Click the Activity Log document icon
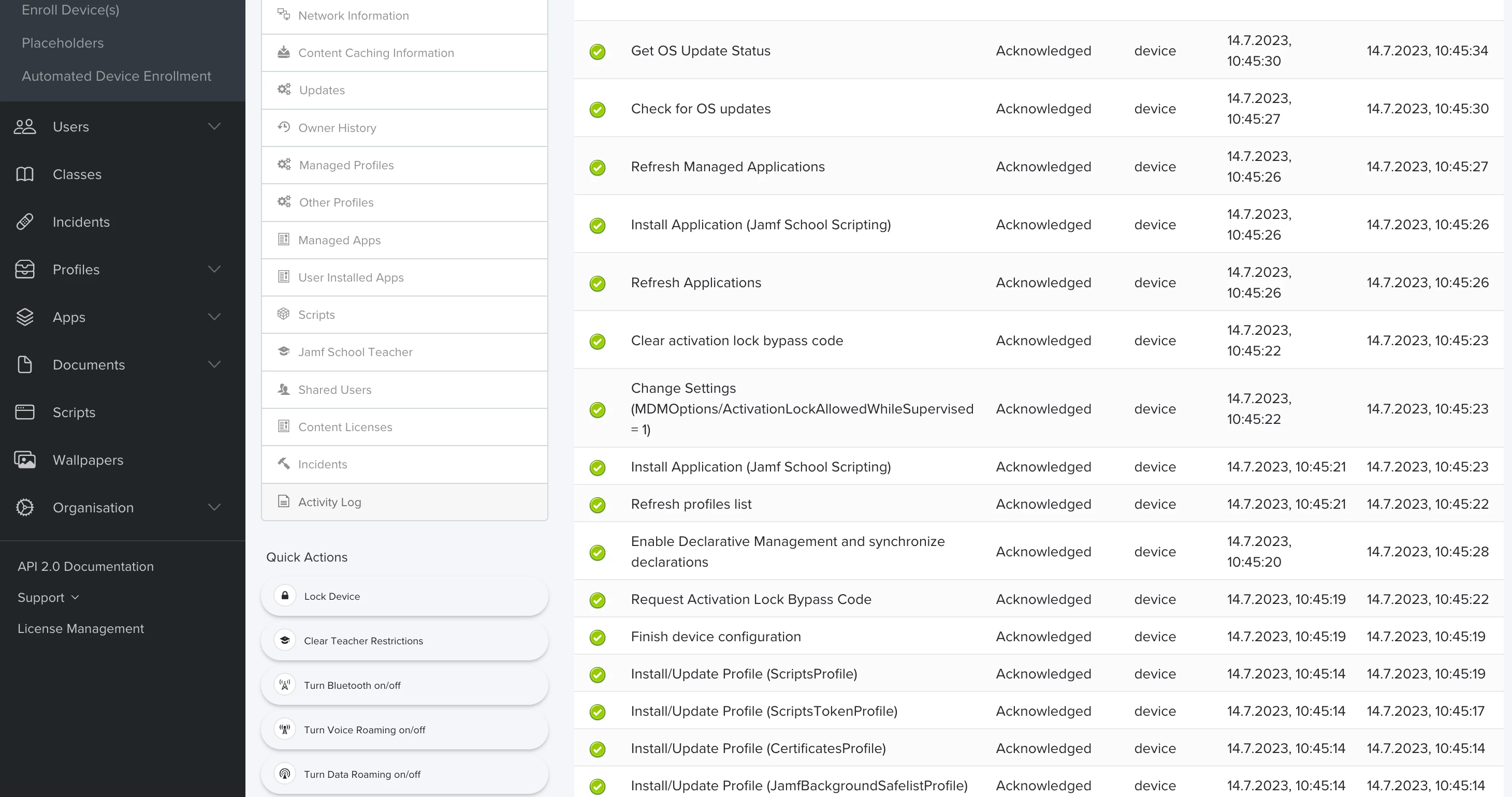 [284, 501]
